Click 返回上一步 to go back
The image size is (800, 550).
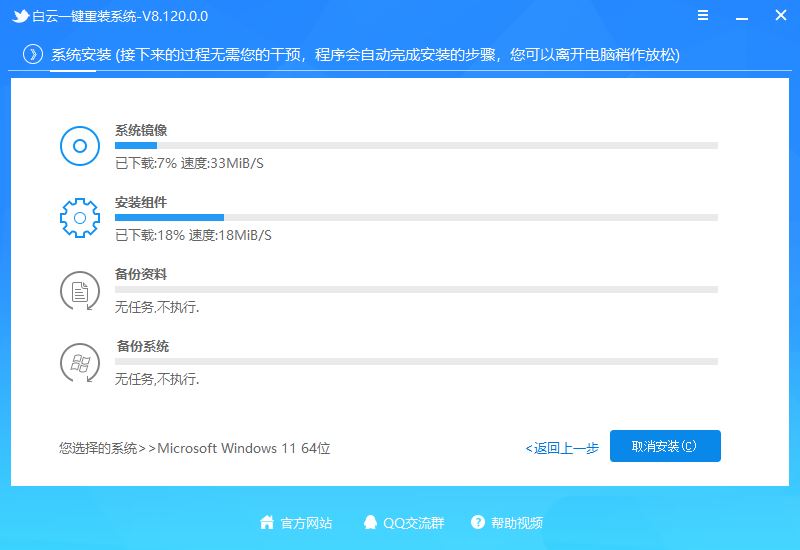[563, 448]
